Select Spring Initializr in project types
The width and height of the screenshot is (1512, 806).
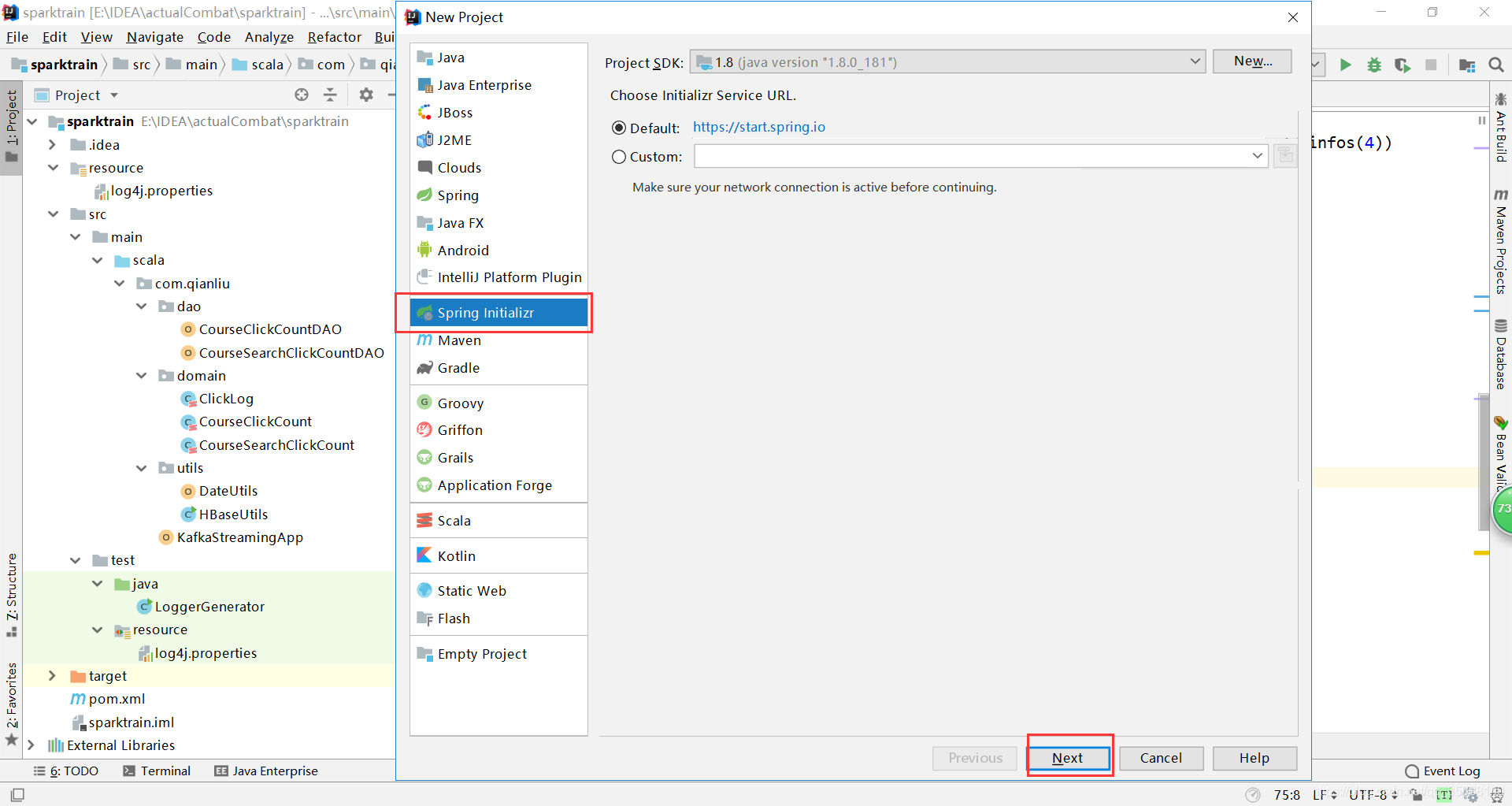click(498, 313)
